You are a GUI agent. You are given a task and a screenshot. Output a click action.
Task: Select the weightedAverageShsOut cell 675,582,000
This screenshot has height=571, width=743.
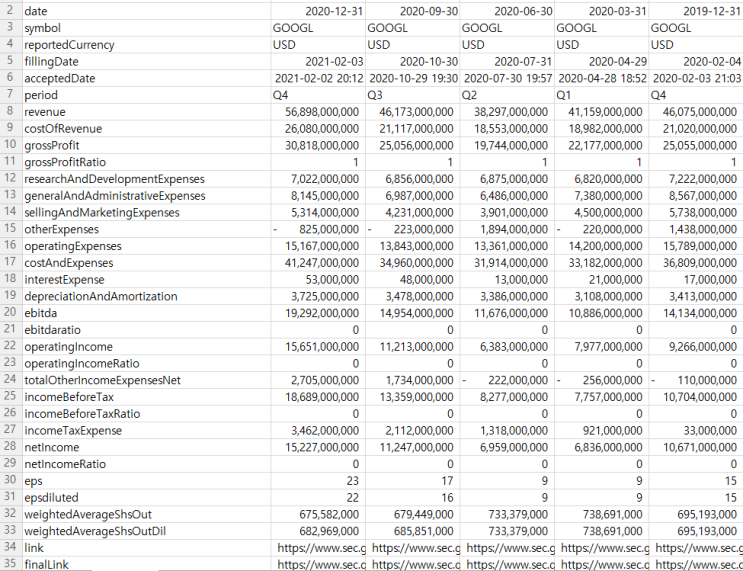pyautogui.click(x=318, y=514)
